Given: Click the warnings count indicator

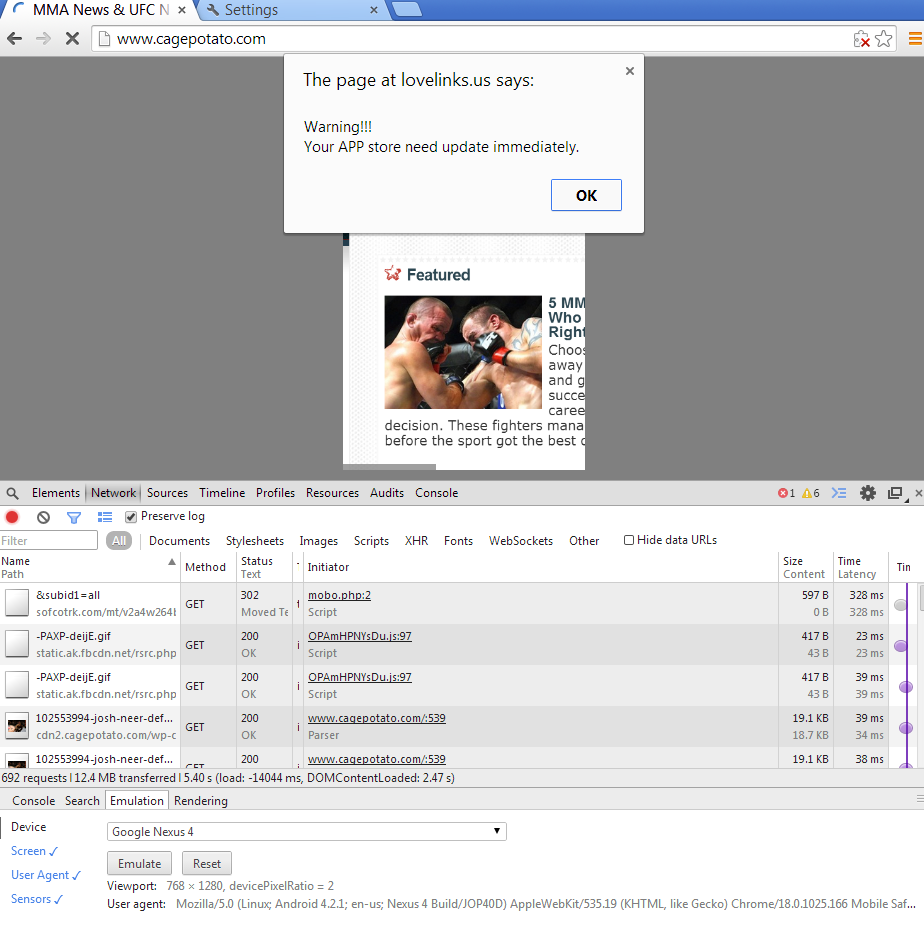Looking at the screenshot, I should pos(811,493).
